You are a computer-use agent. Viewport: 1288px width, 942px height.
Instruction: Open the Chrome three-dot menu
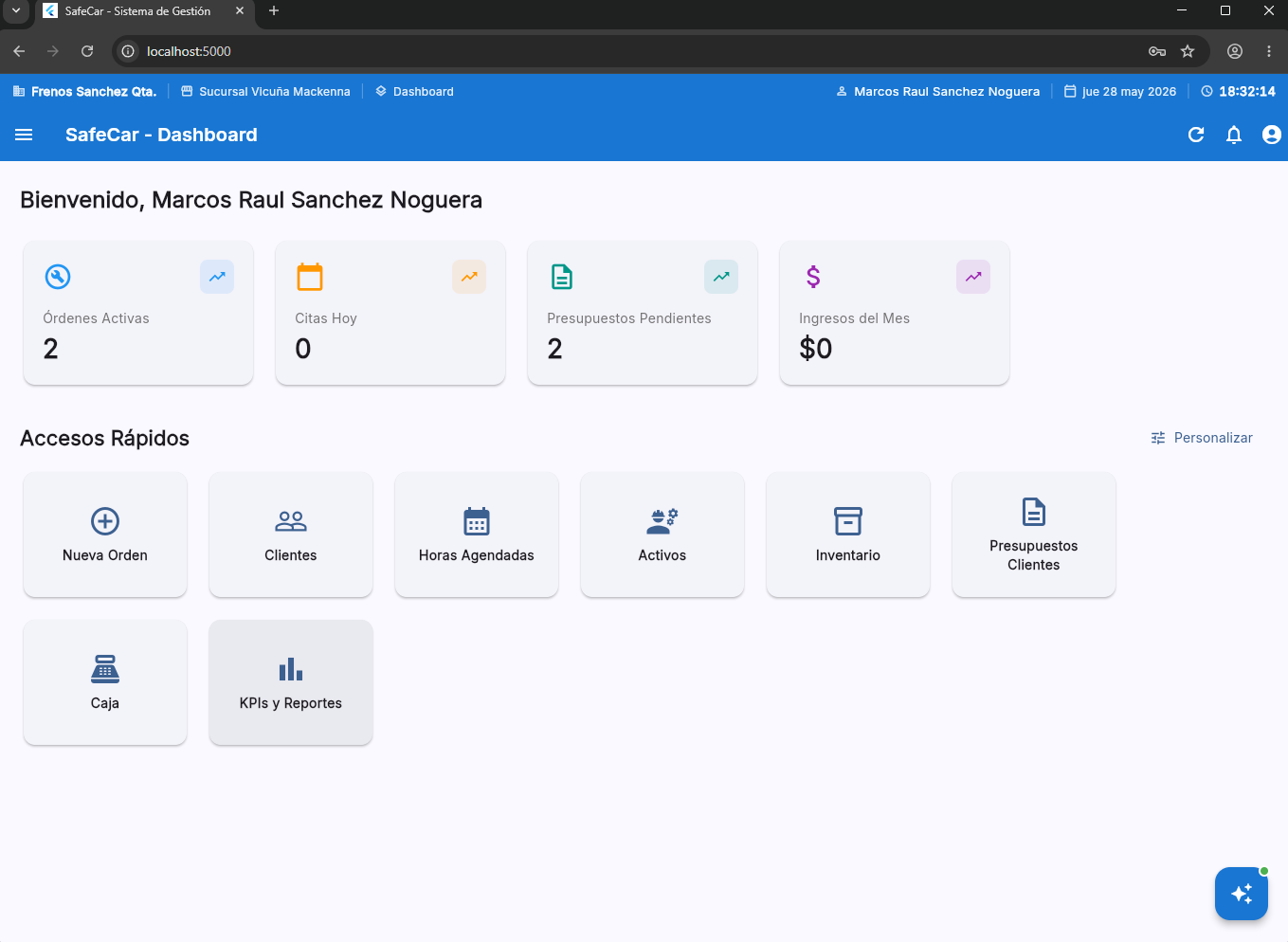(x=1269, y=51)
